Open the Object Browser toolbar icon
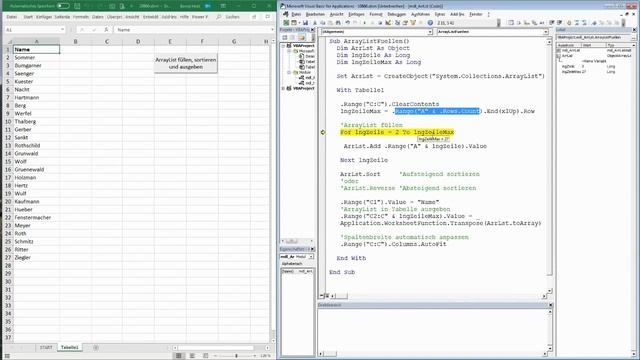Viewport: 640px width, 360px height. coord(413,23)
